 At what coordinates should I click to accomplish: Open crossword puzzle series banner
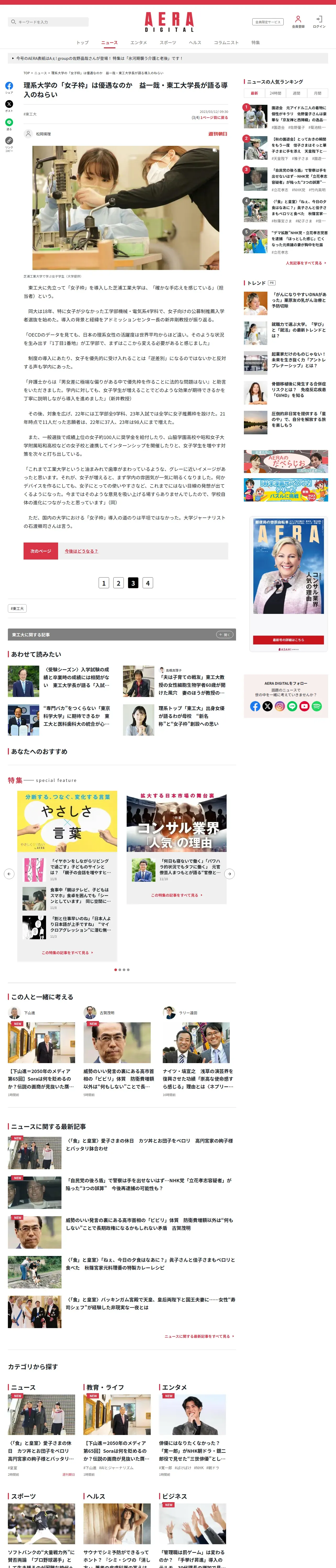pos(285,490)
